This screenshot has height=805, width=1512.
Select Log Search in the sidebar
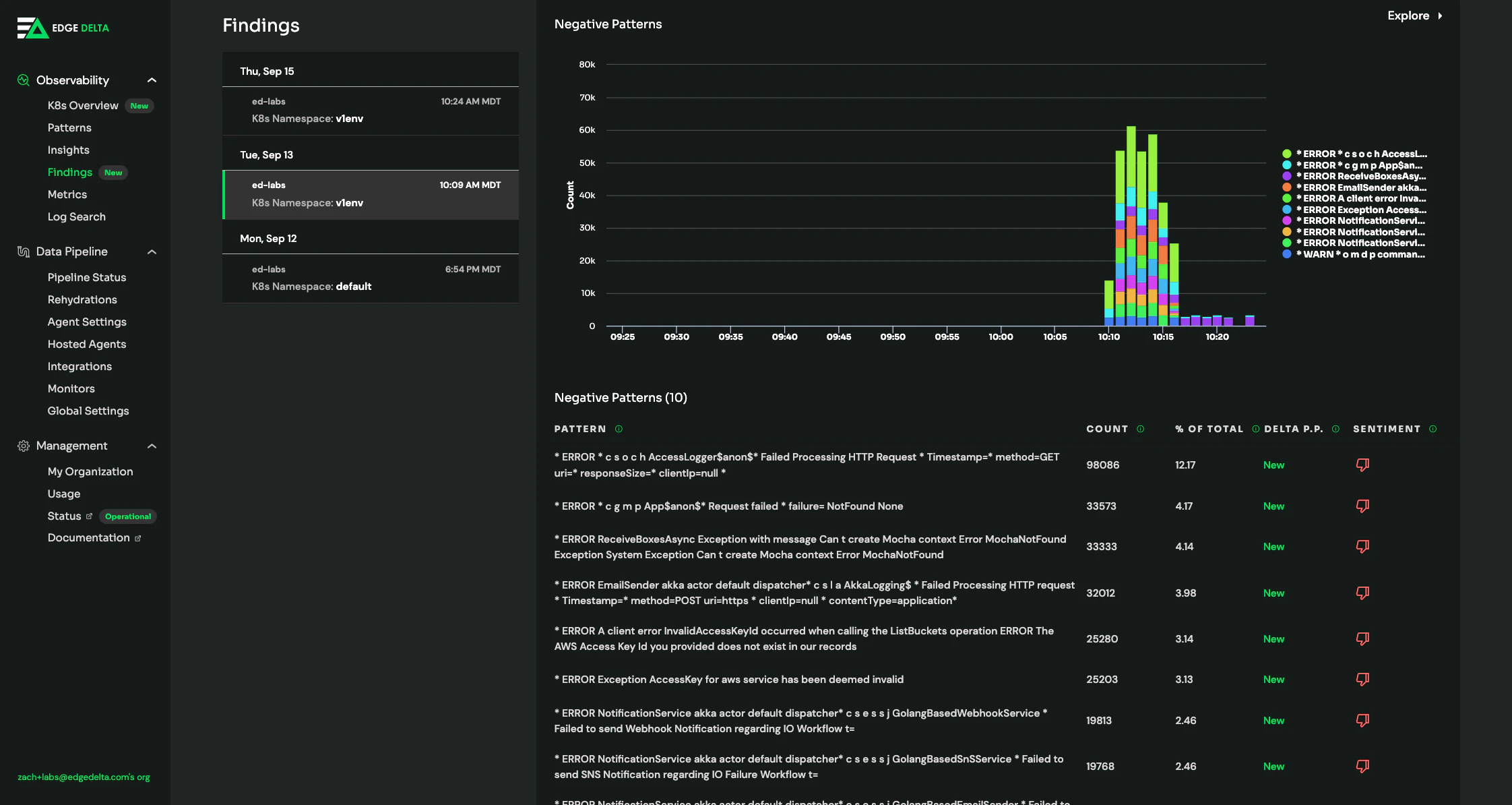(76, 216)
